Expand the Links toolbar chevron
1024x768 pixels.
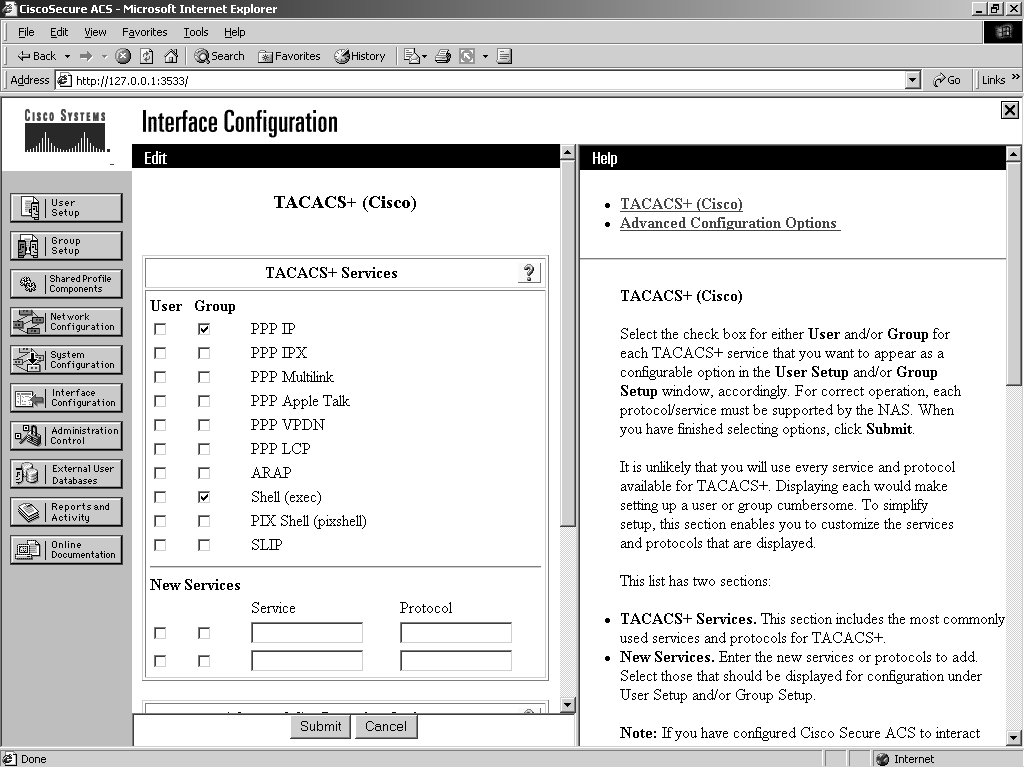point(1016,77)
